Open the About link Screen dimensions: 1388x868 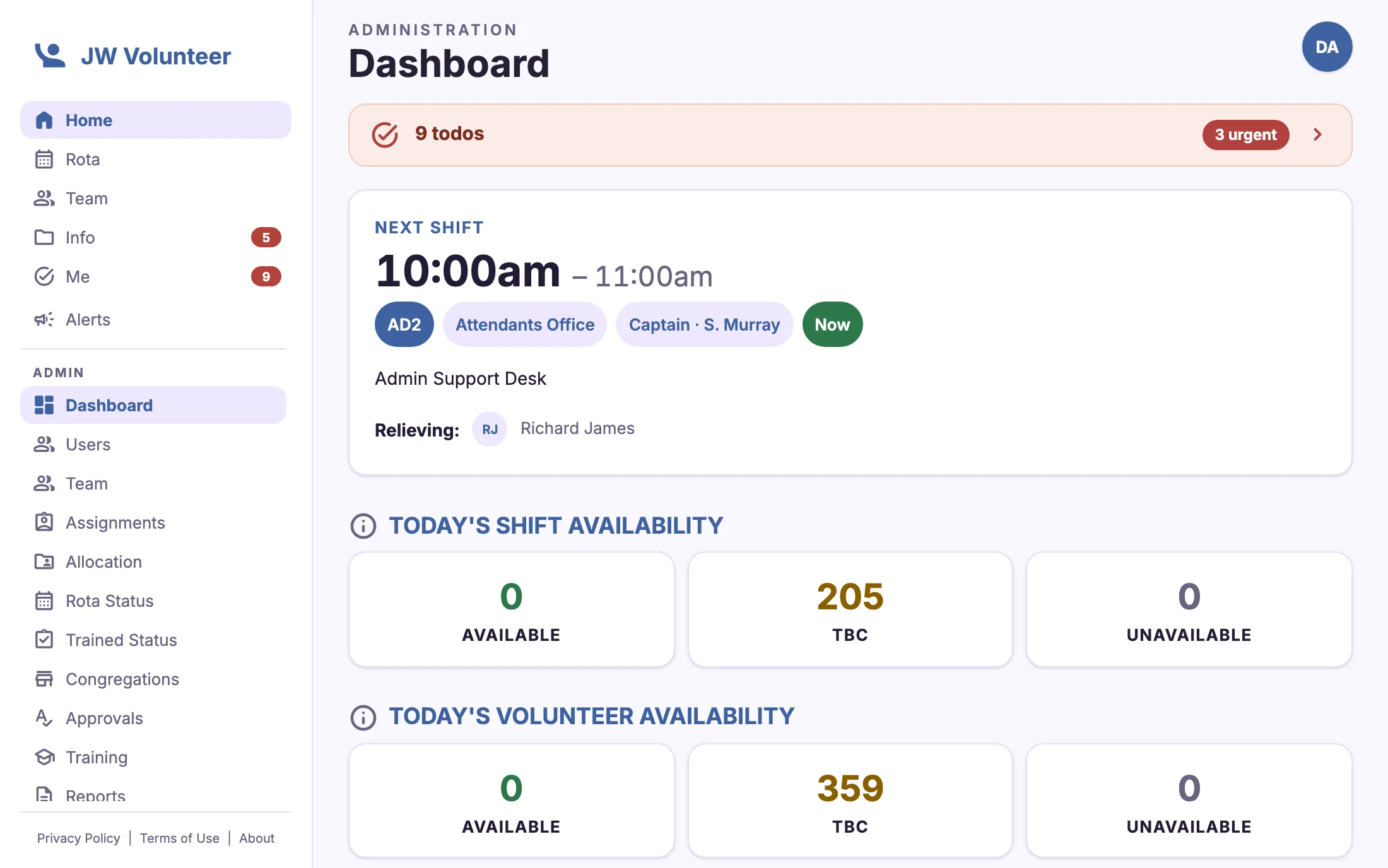[x=257, y=838]
